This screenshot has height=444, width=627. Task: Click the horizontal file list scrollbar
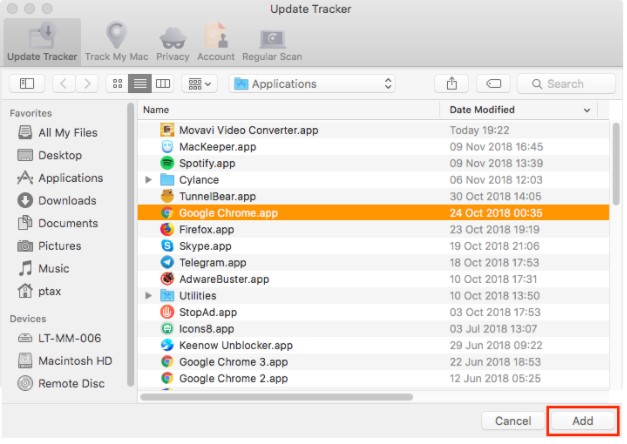tap(277, 397)
